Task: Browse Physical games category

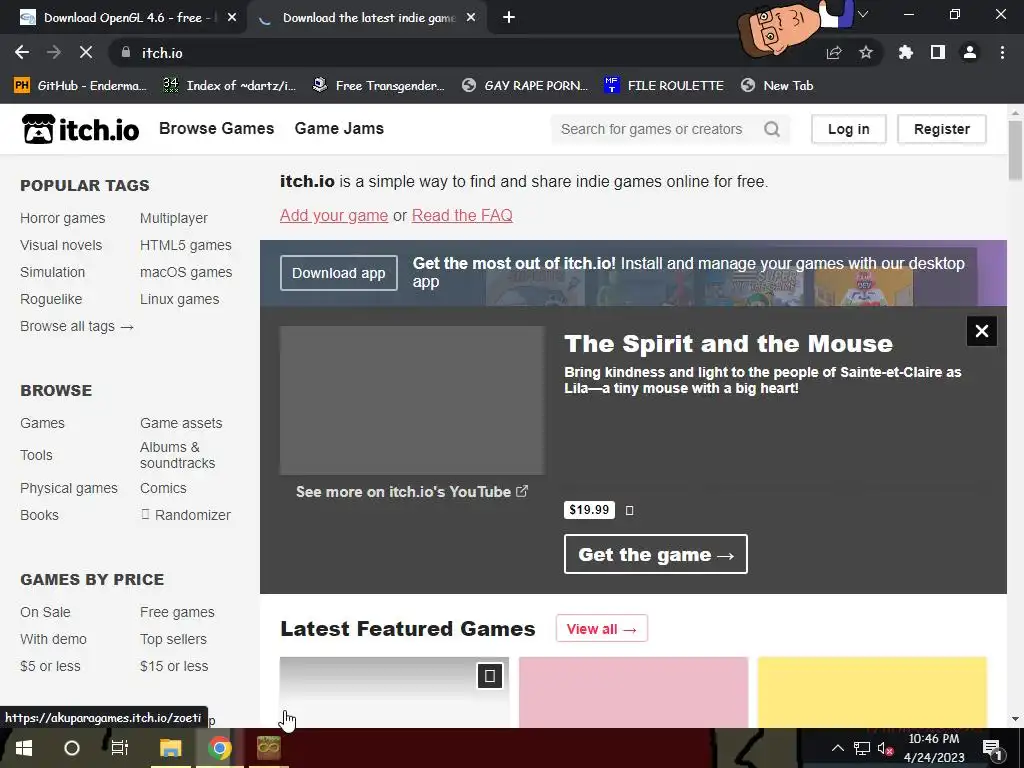Action: tap(69, 488)
